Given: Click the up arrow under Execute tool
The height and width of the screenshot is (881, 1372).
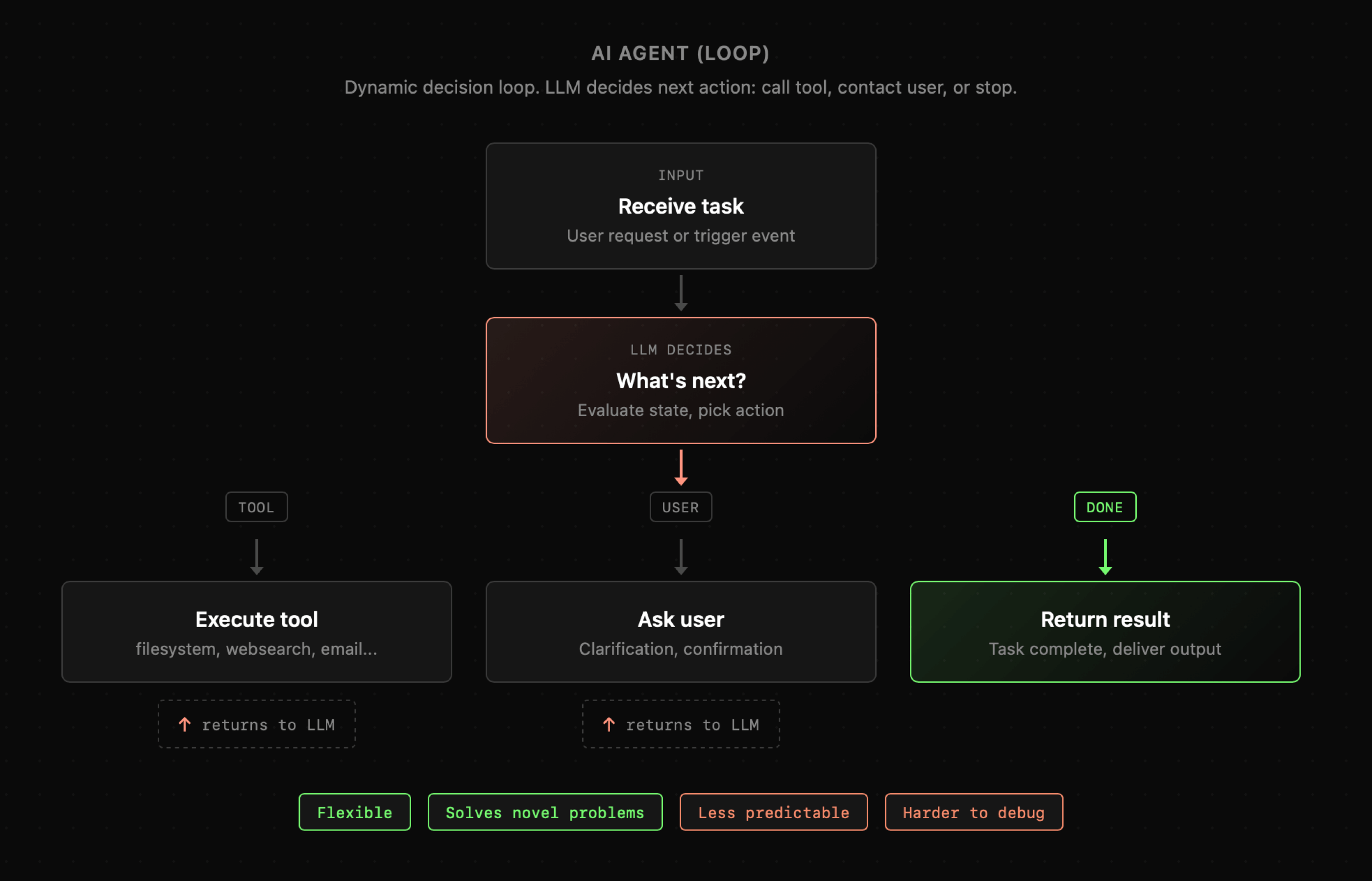Looking at the screenshot, I should 185,724.
